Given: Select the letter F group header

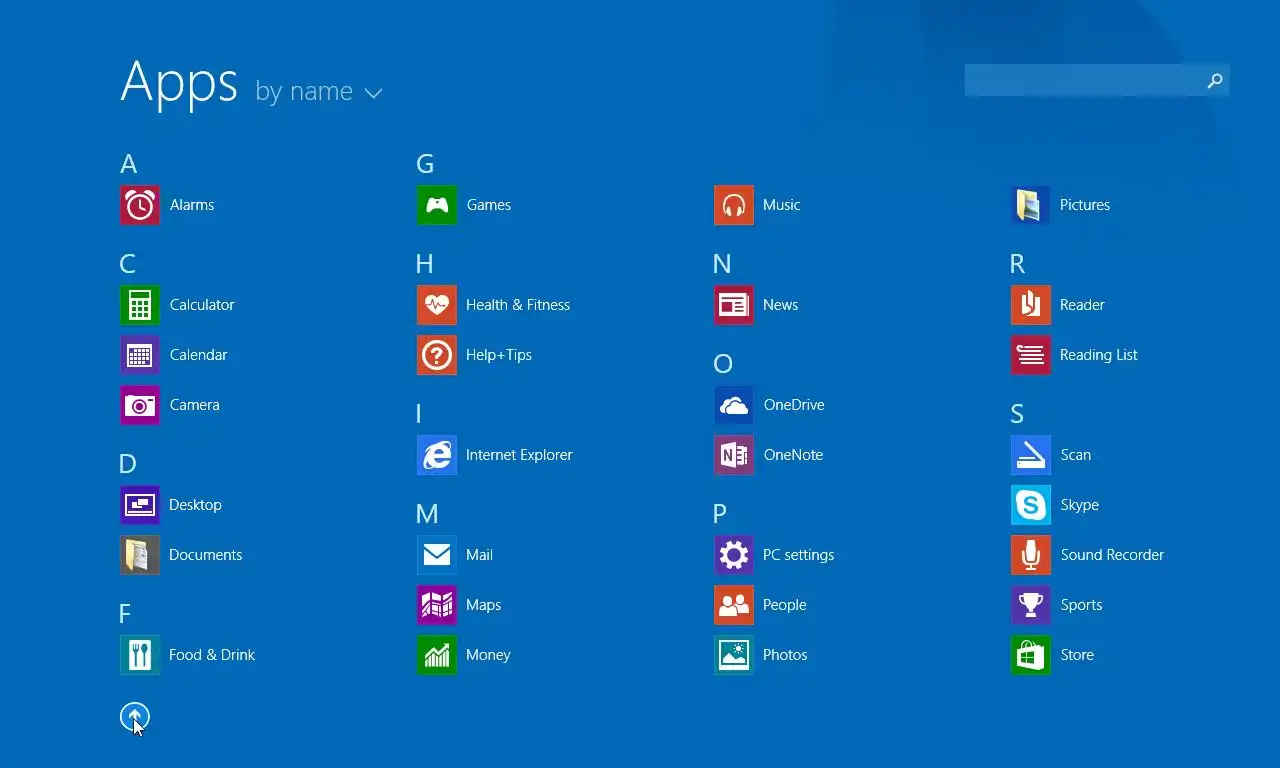Looking at the screenshot, I should pos(125,614).
